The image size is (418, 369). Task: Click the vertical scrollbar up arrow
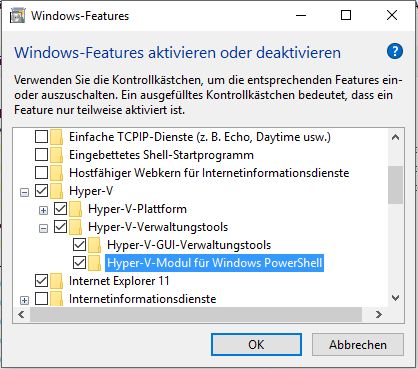396,137
